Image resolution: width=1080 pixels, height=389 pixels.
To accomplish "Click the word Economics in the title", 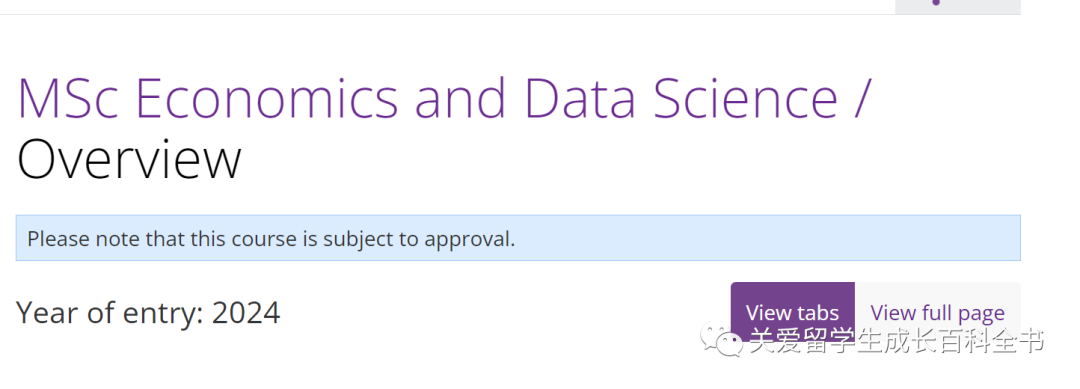I will pos(268,98).
